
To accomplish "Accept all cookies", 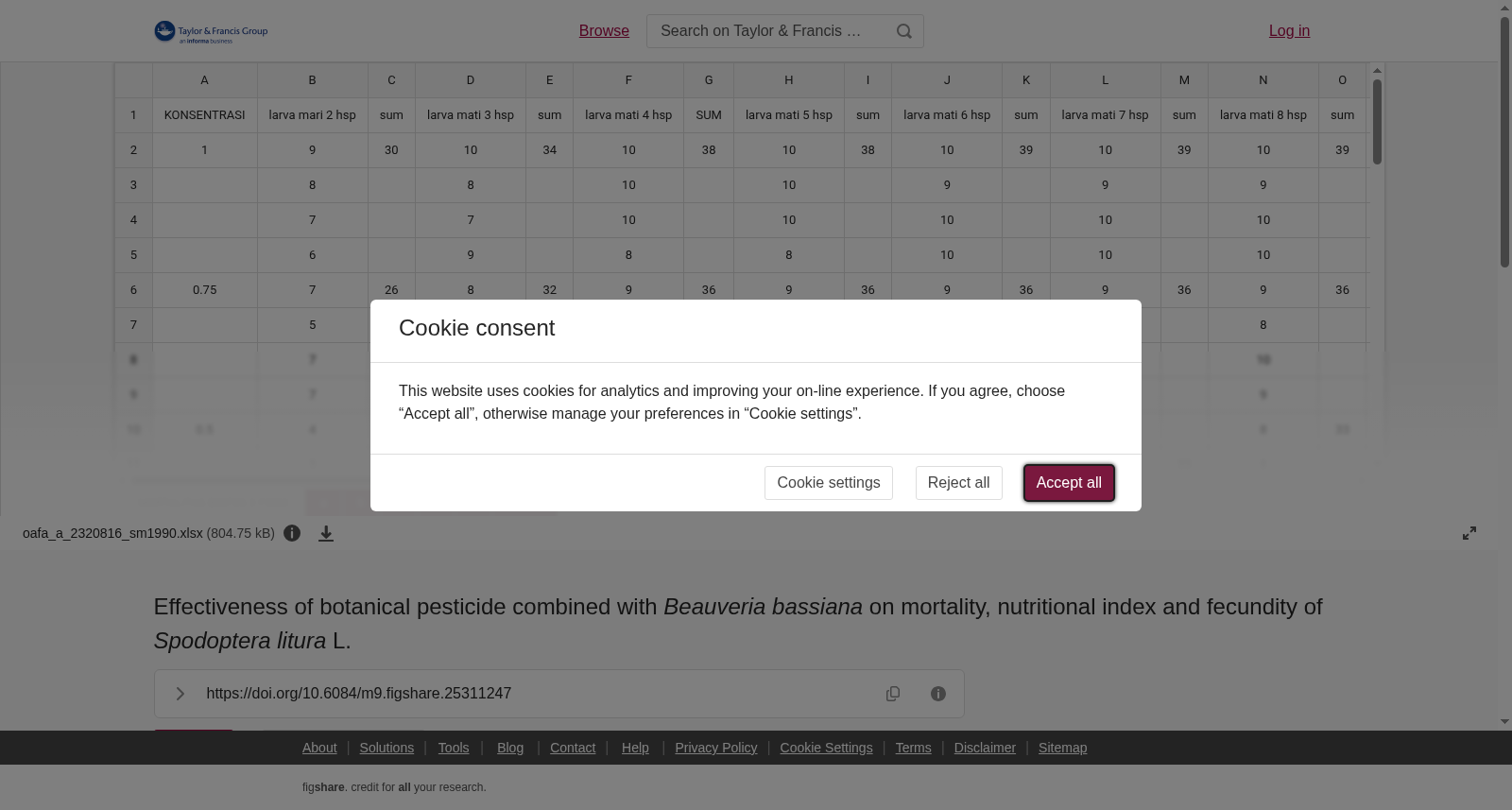I will [x=1069, y=483].
